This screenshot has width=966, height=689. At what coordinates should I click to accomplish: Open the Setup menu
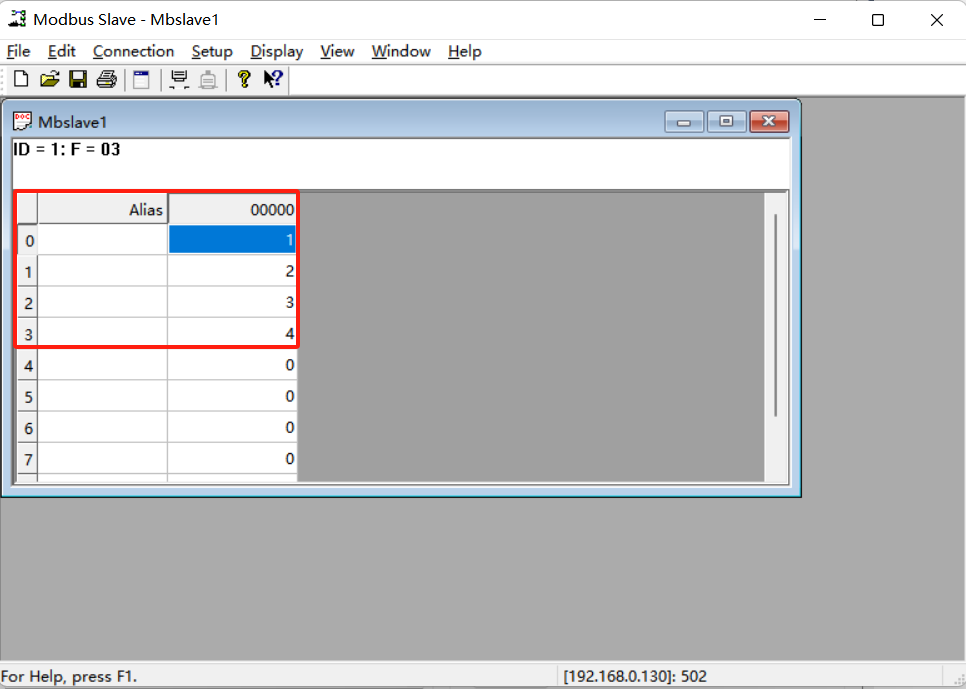pyautogui.click(x=212, y=51)
